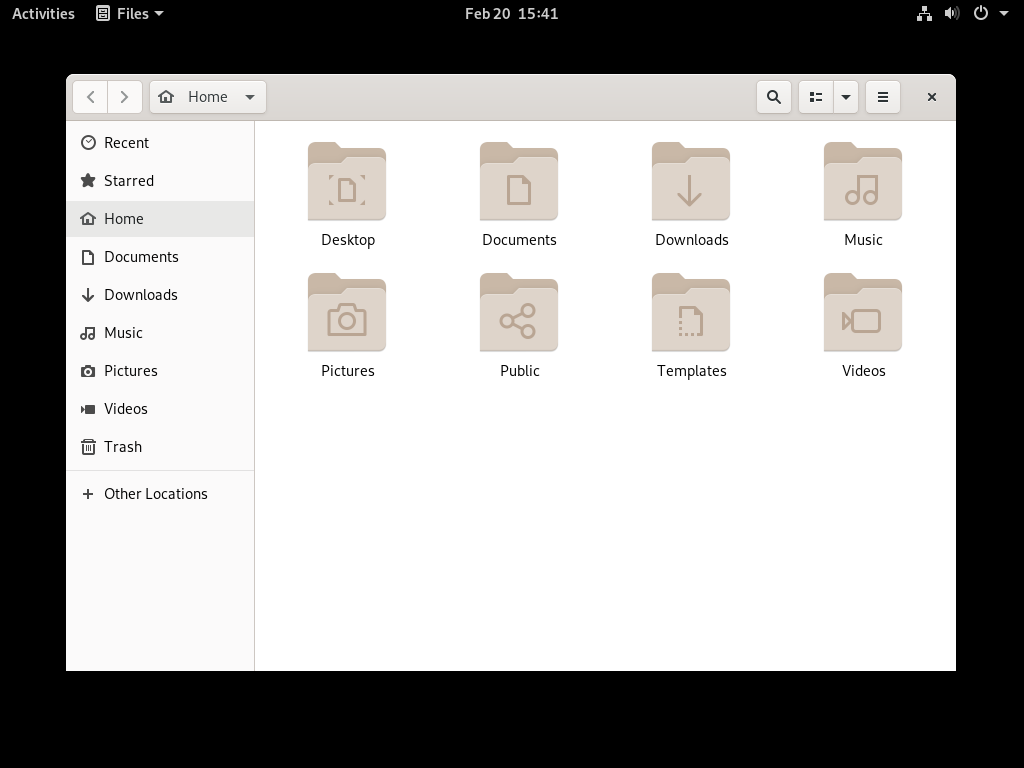Click the network status icon in the top bar
The image size is (1024, 768).
(924, 14)
